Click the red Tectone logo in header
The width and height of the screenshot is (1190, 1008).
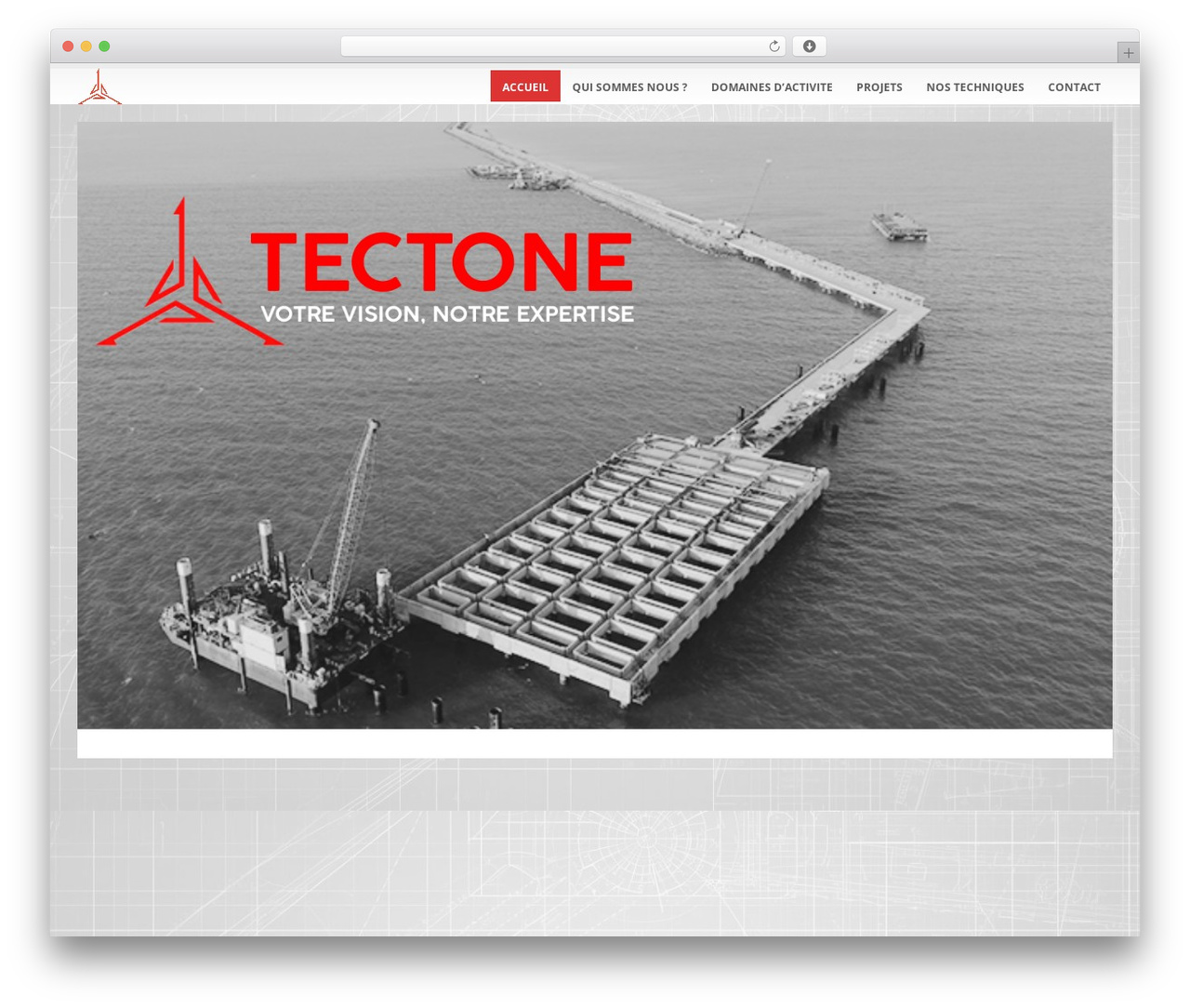pos(99,87)
